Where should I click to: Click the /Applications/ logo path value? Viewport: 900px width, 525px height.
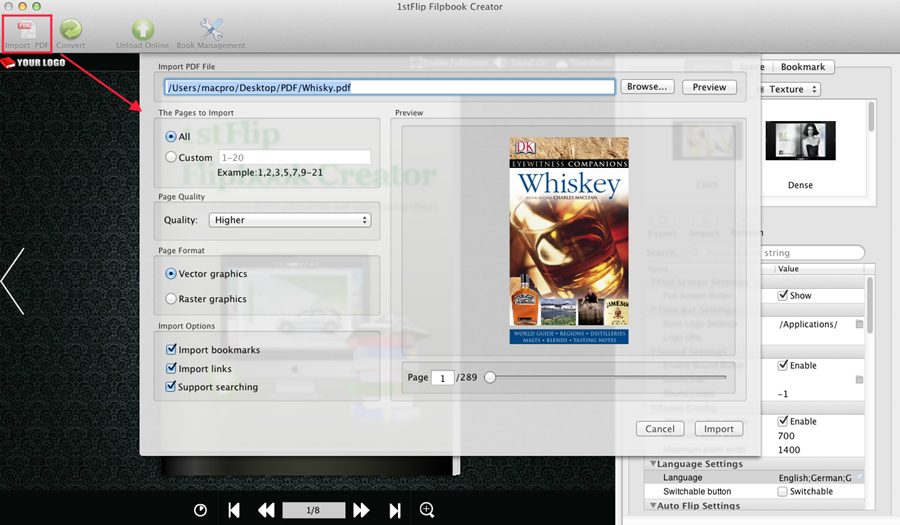click(808, 324)
